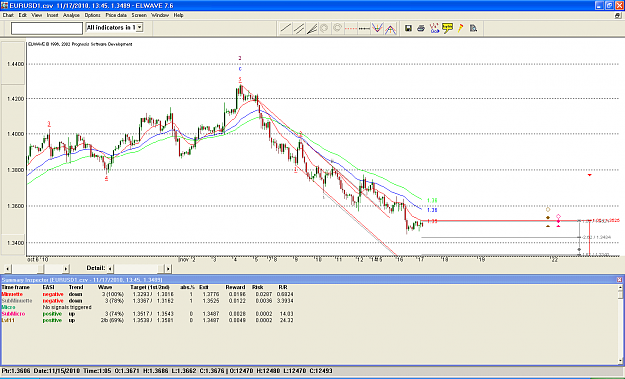Open the Chart menu
This screenshot has width=625, height=379.
pos(8,15)
